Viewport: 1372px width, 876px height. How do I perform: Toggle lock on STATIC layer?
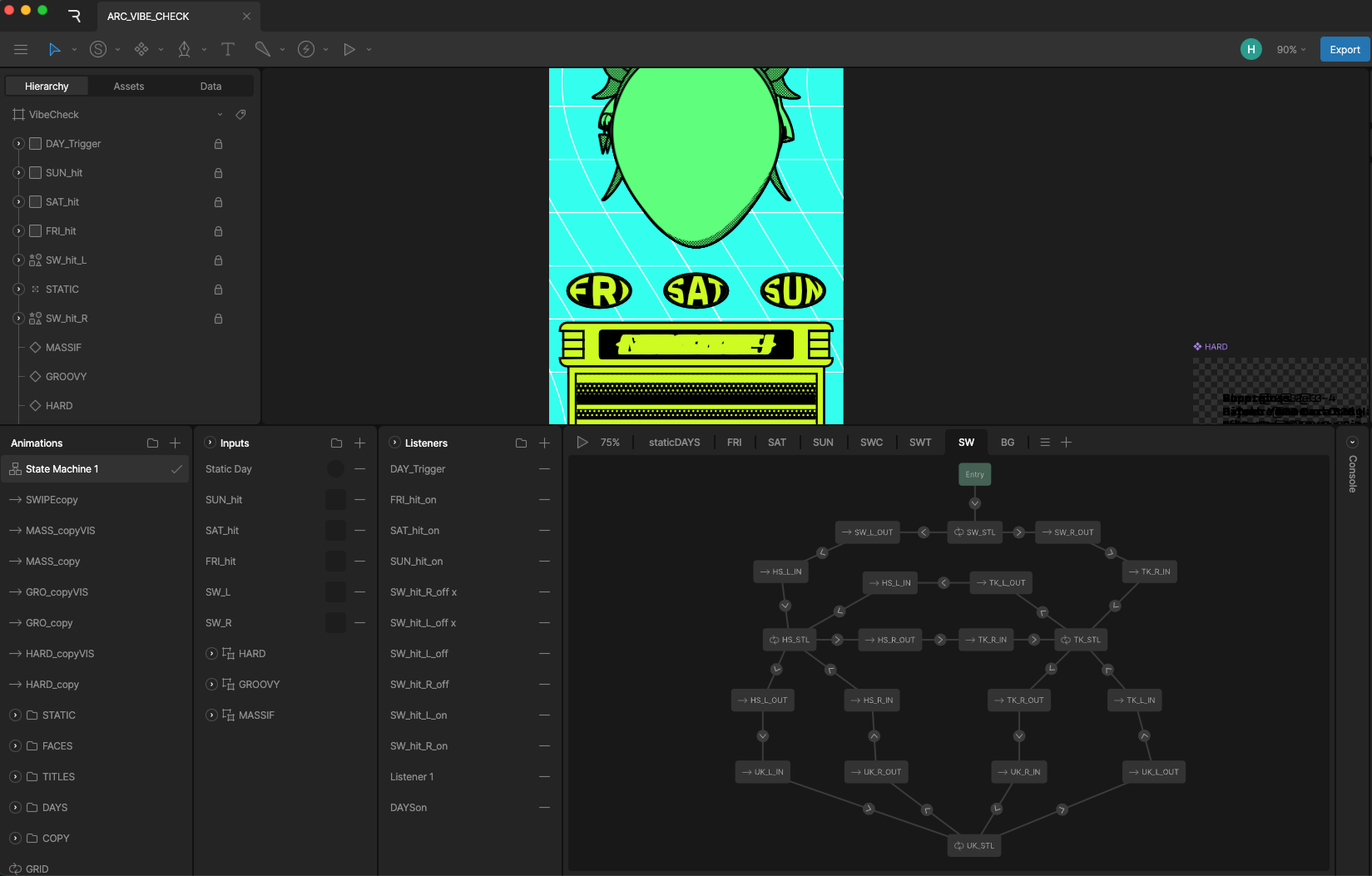pyautogui.click(x=218, y=290)
